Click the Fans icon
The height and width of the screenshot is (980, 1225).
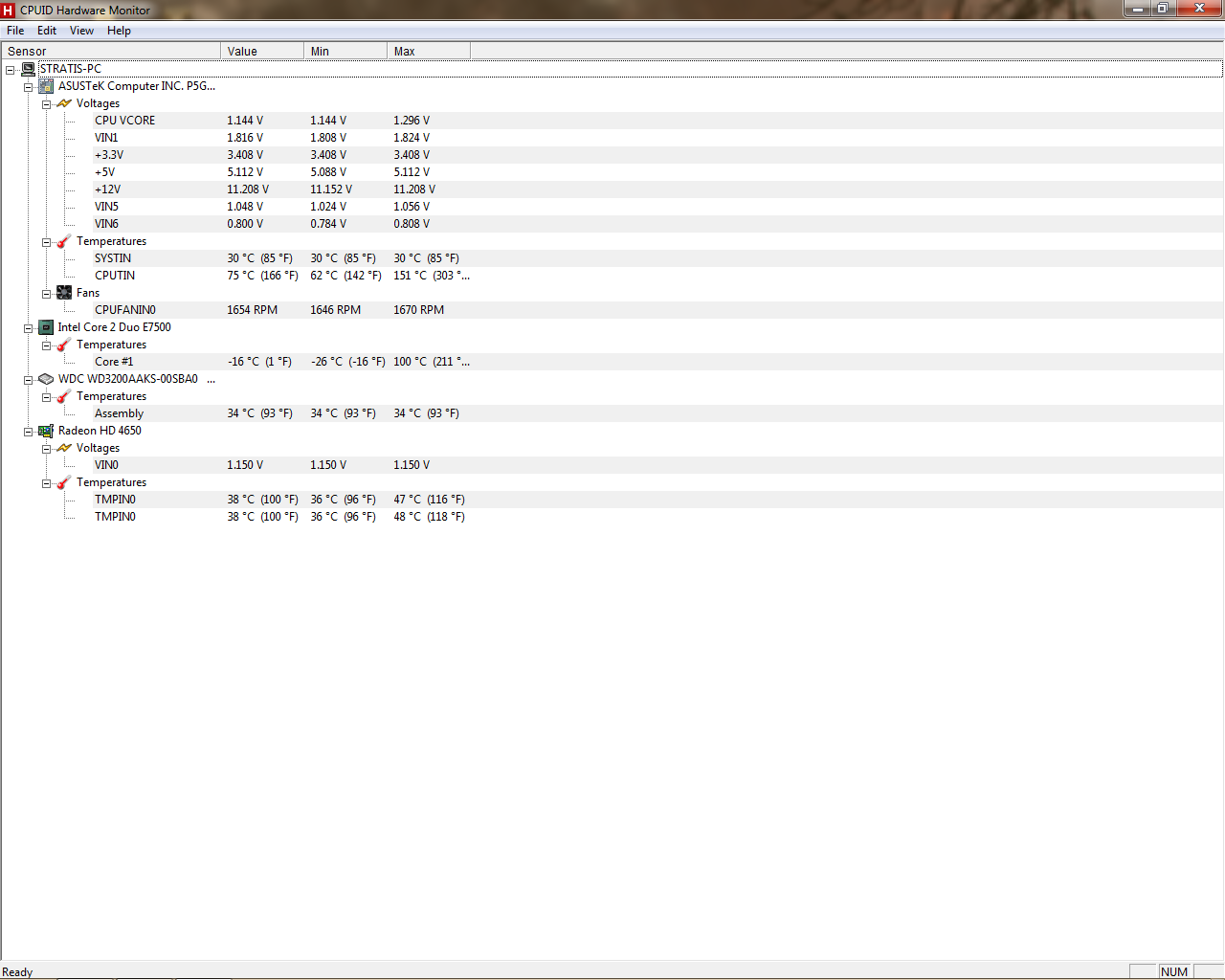(64, 293)
